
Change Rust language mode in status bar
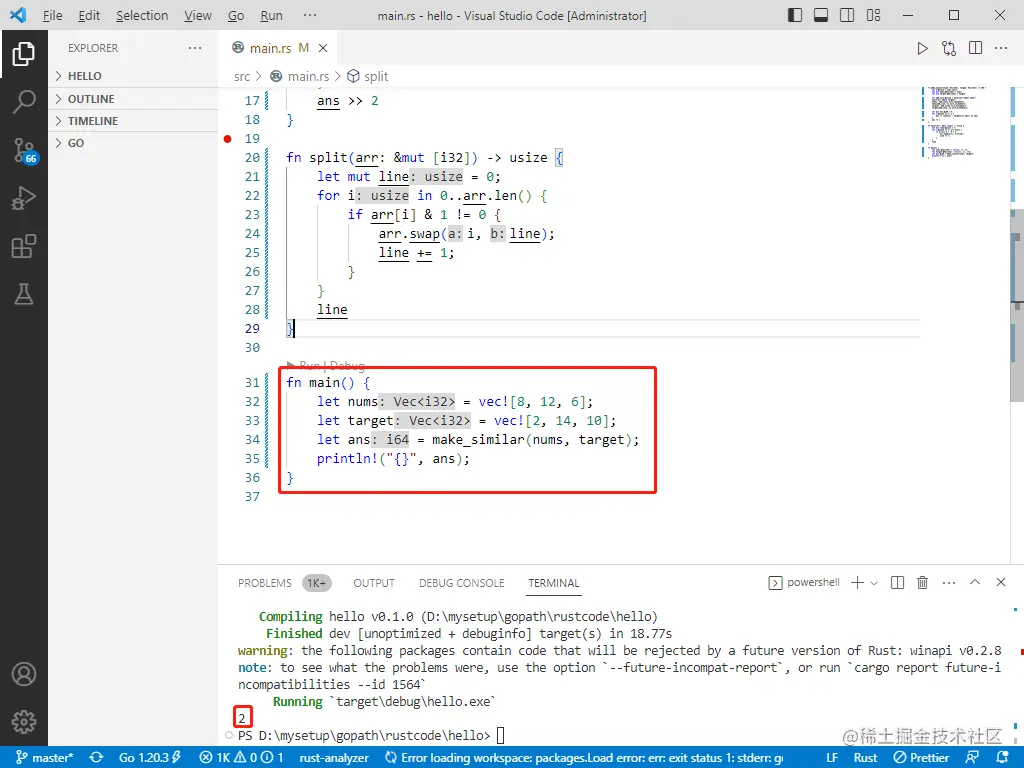(865, 758)
